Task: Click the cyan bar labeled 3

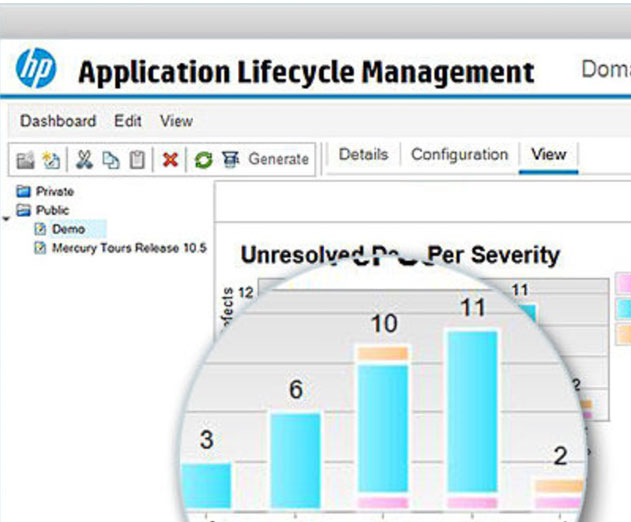Action: [x=206, y=486]
